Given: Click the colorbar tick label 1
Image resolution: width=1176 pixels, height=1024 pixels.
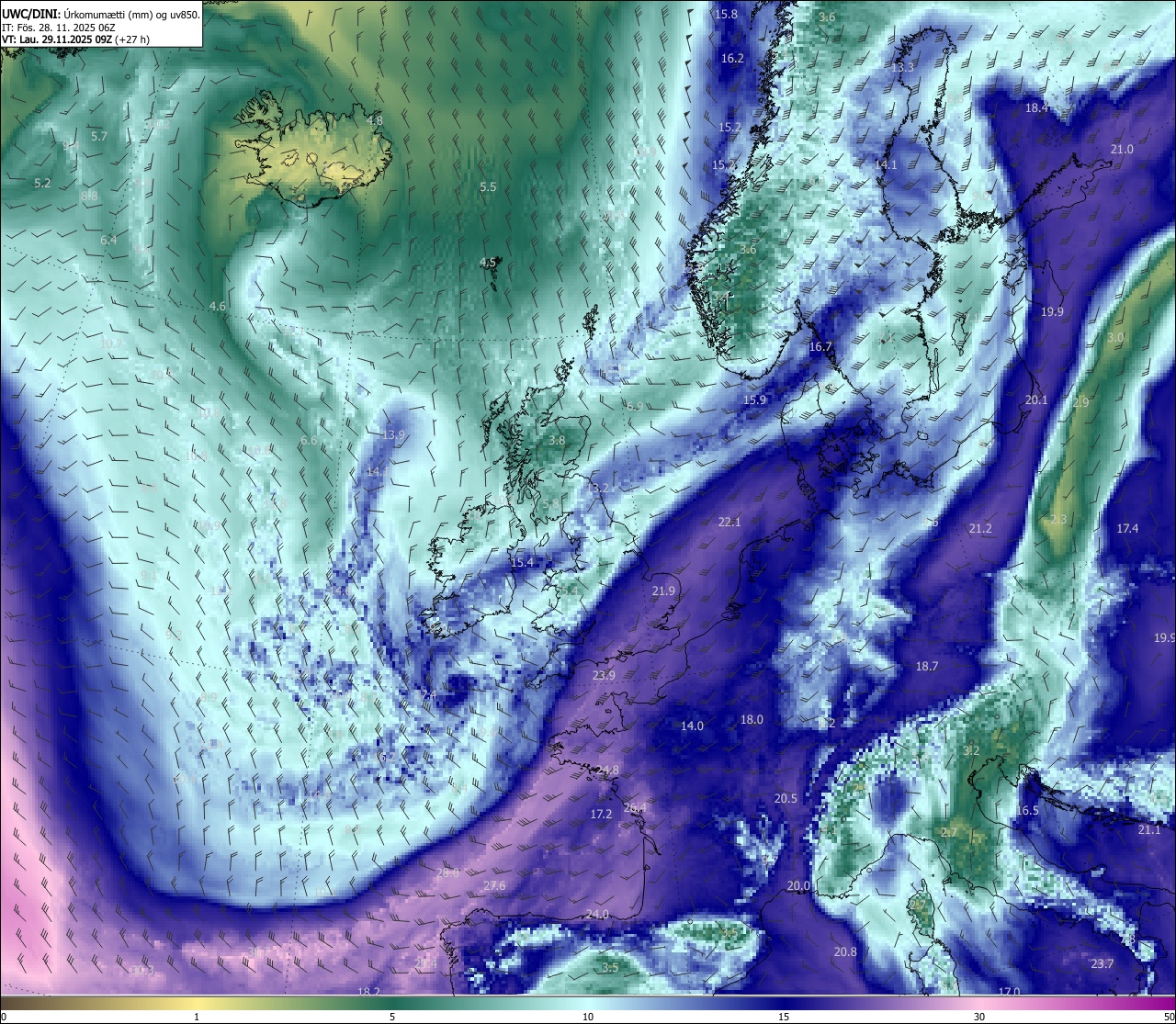Looking at the screenshot, I should coord(197,1016).
